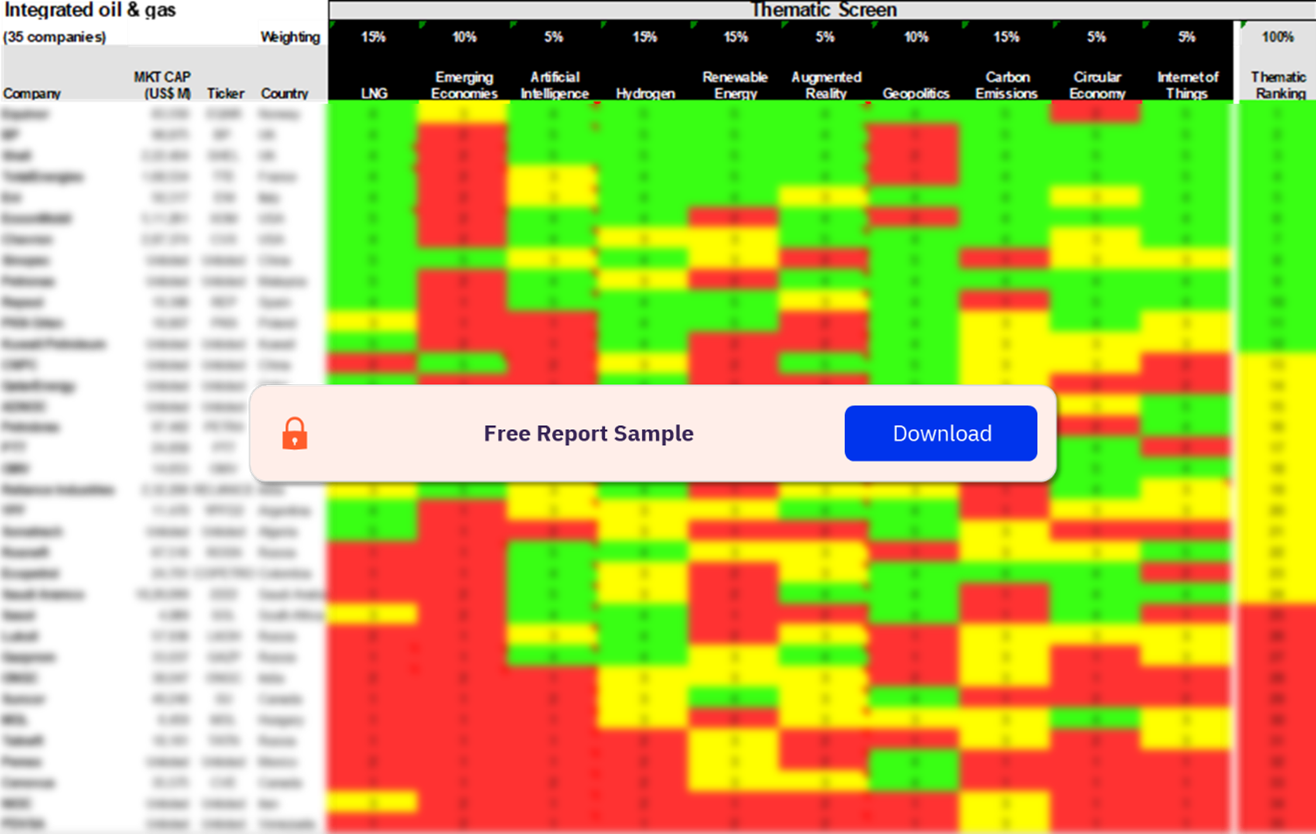Select the 'Company' column header
This screenshot has width=1316, height=834.
32,93
